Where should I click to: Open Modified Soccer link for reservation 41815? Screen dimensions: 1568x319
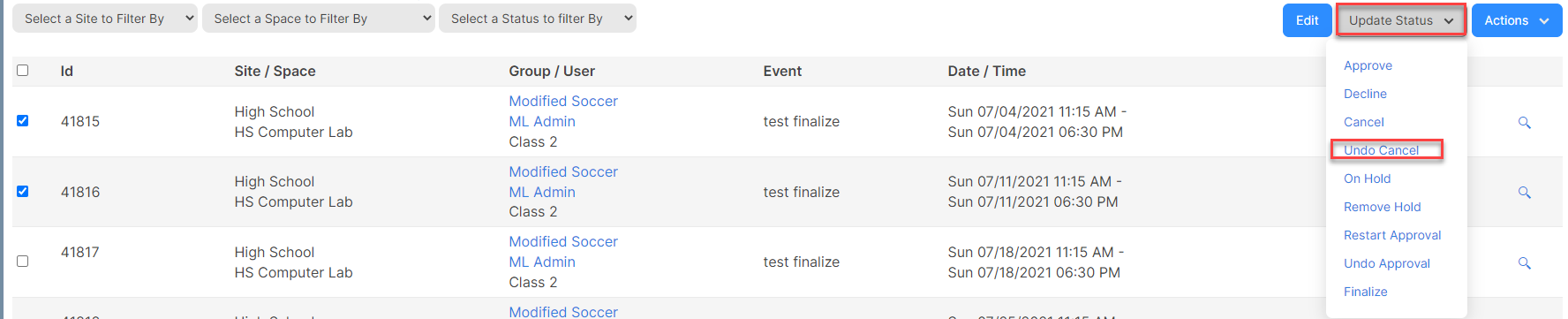[563, 102]
